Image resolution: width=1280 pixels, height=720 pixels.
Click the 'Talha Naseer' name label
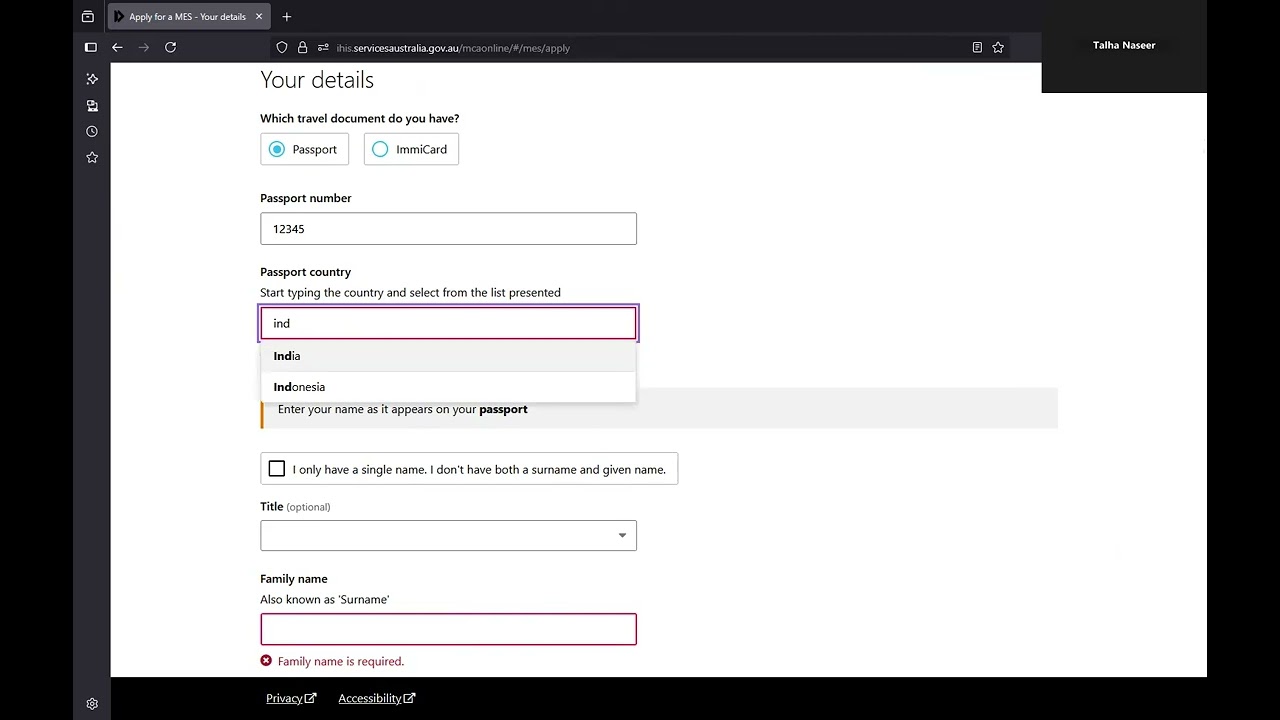(x=1124, y=45)
